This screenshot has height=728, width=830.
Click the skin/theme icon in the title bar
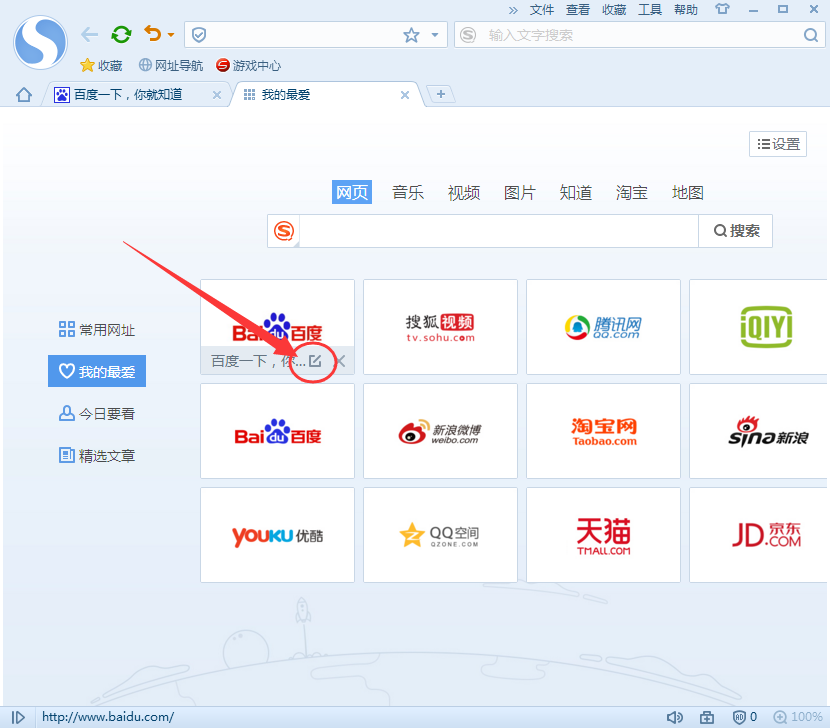coord(722,10)
